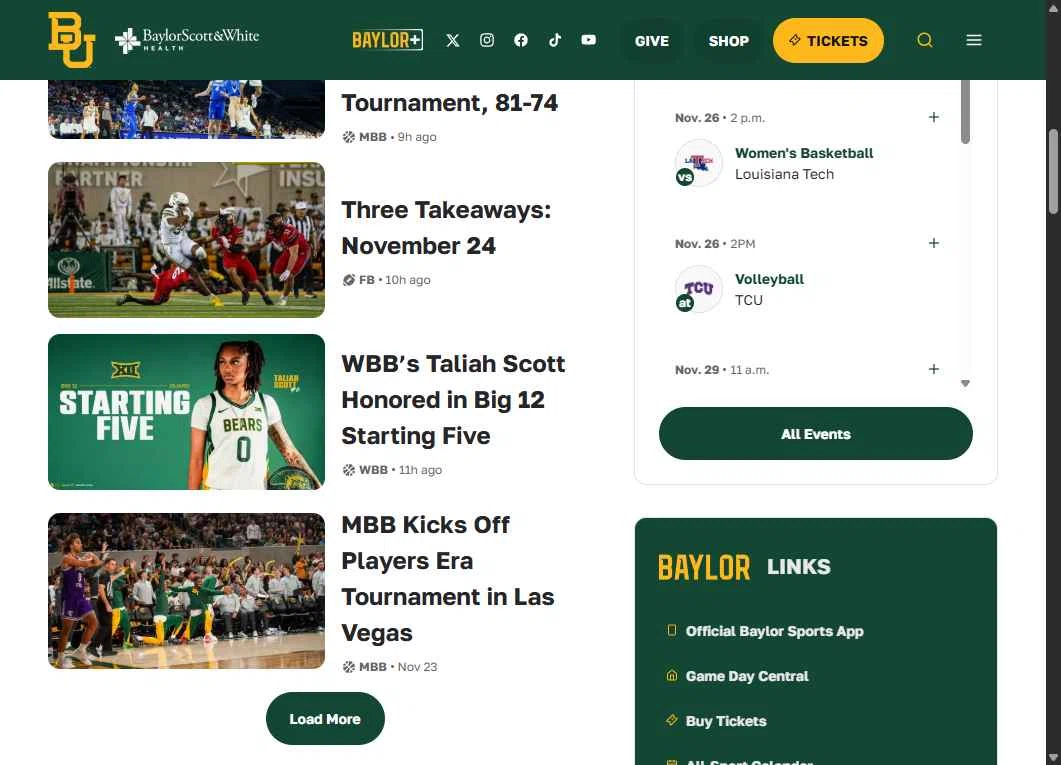Screen dimensions: 1061x765
Task: Click the Baylor BU logo
Action: tap(71, 40)
